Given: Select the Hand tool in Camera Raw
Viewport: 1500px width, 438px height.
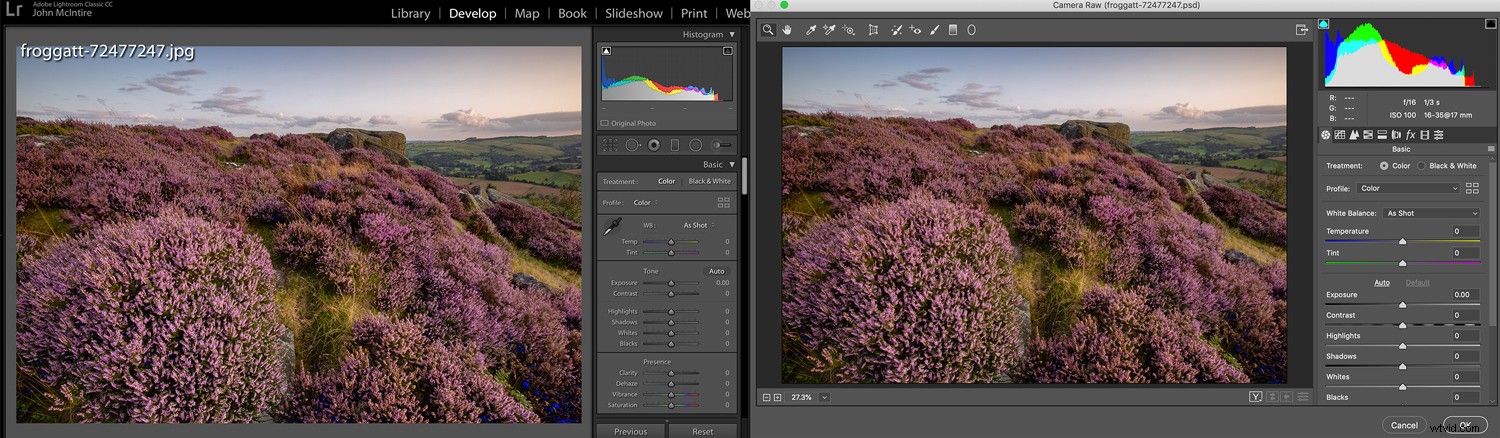Looking at the screenshot, I should tap(787, 30).
